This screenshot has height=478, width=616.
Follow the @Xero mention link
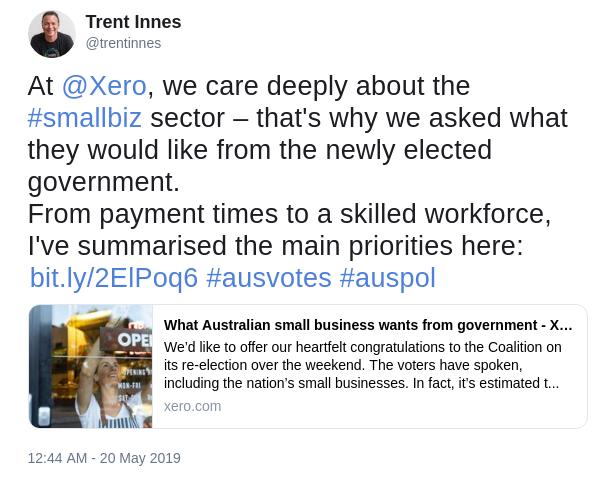(104, 86)
